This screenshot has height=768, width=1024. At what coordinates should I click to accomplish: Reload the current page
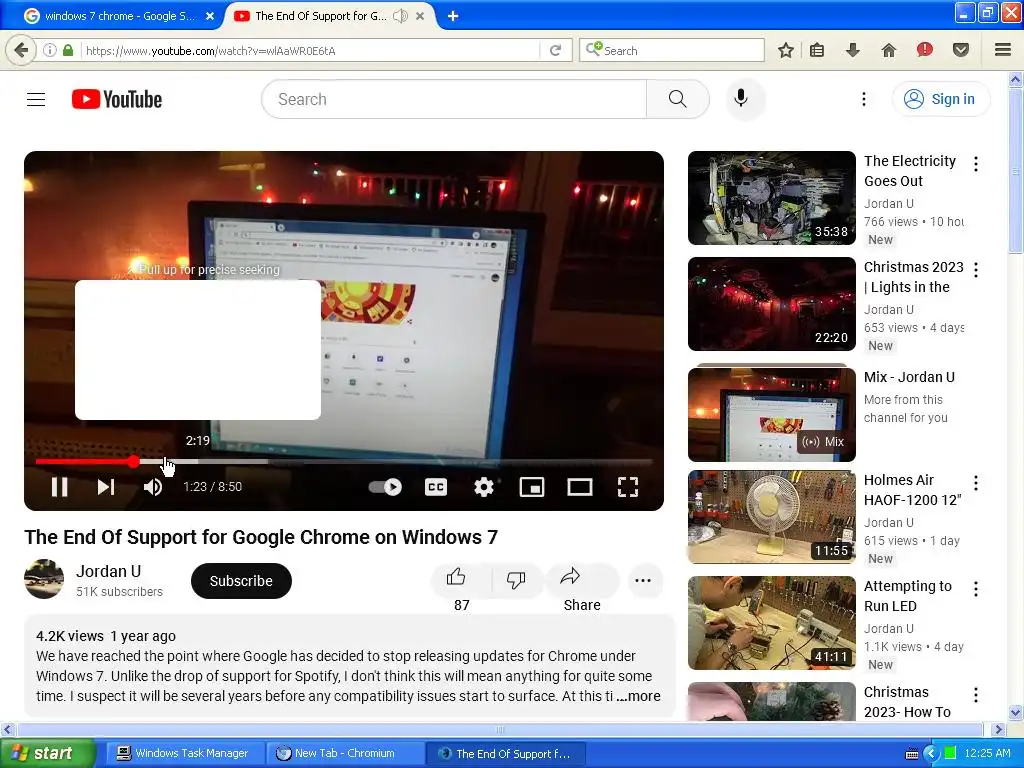click(x=556, y=50)
